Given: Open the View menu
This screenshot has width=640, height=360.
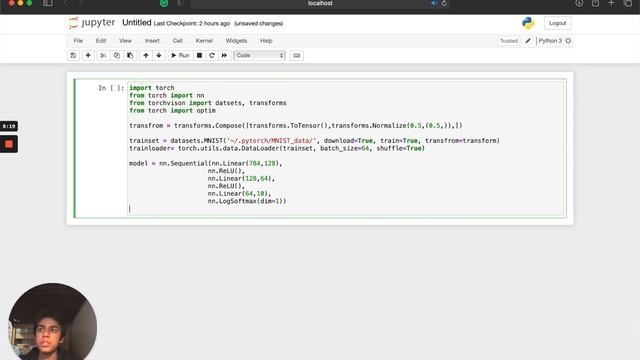Looking at the screenshot, I should (x=125, y=41).
